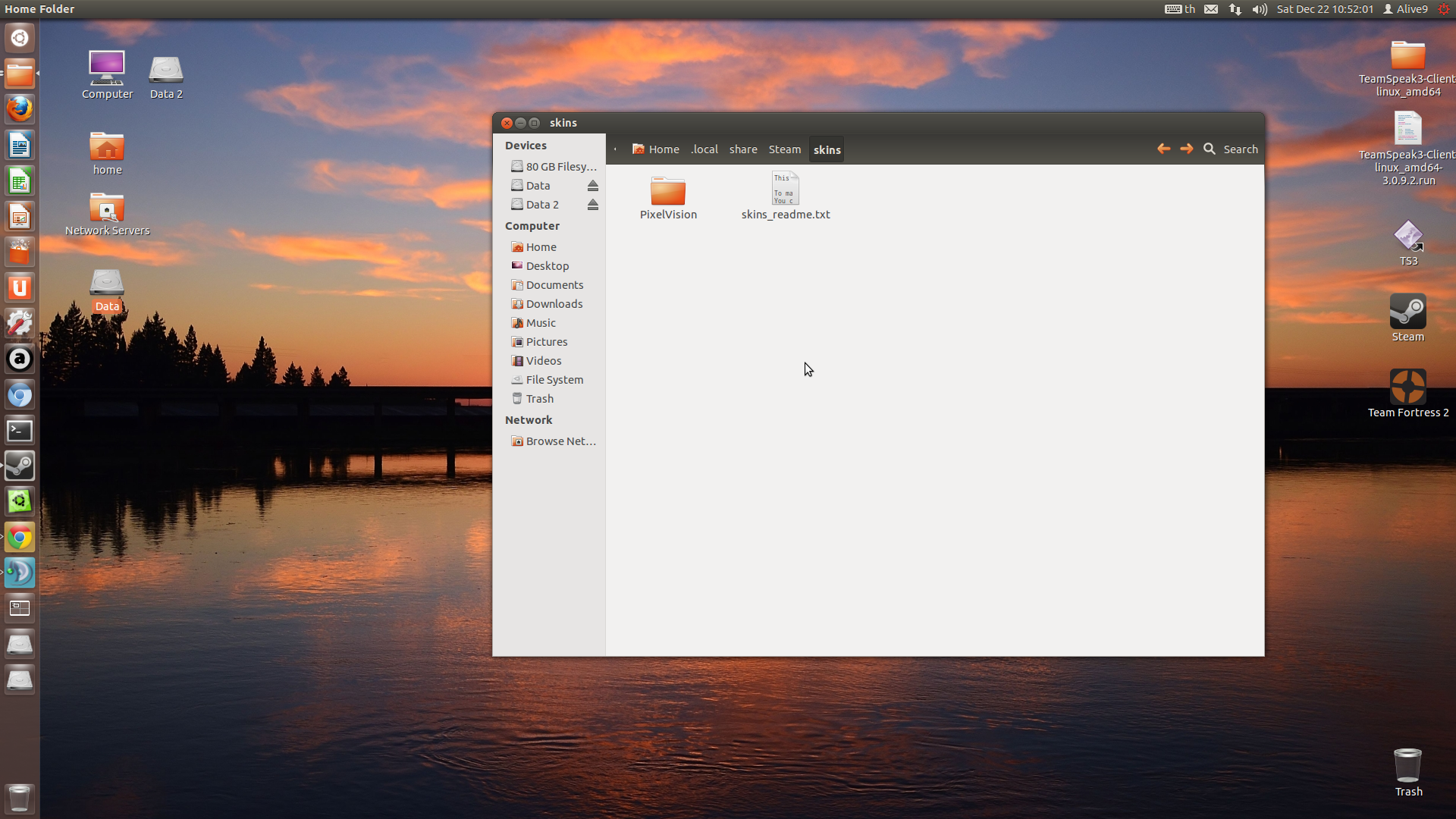Open the sidebar Trash entry

(539, 399)
